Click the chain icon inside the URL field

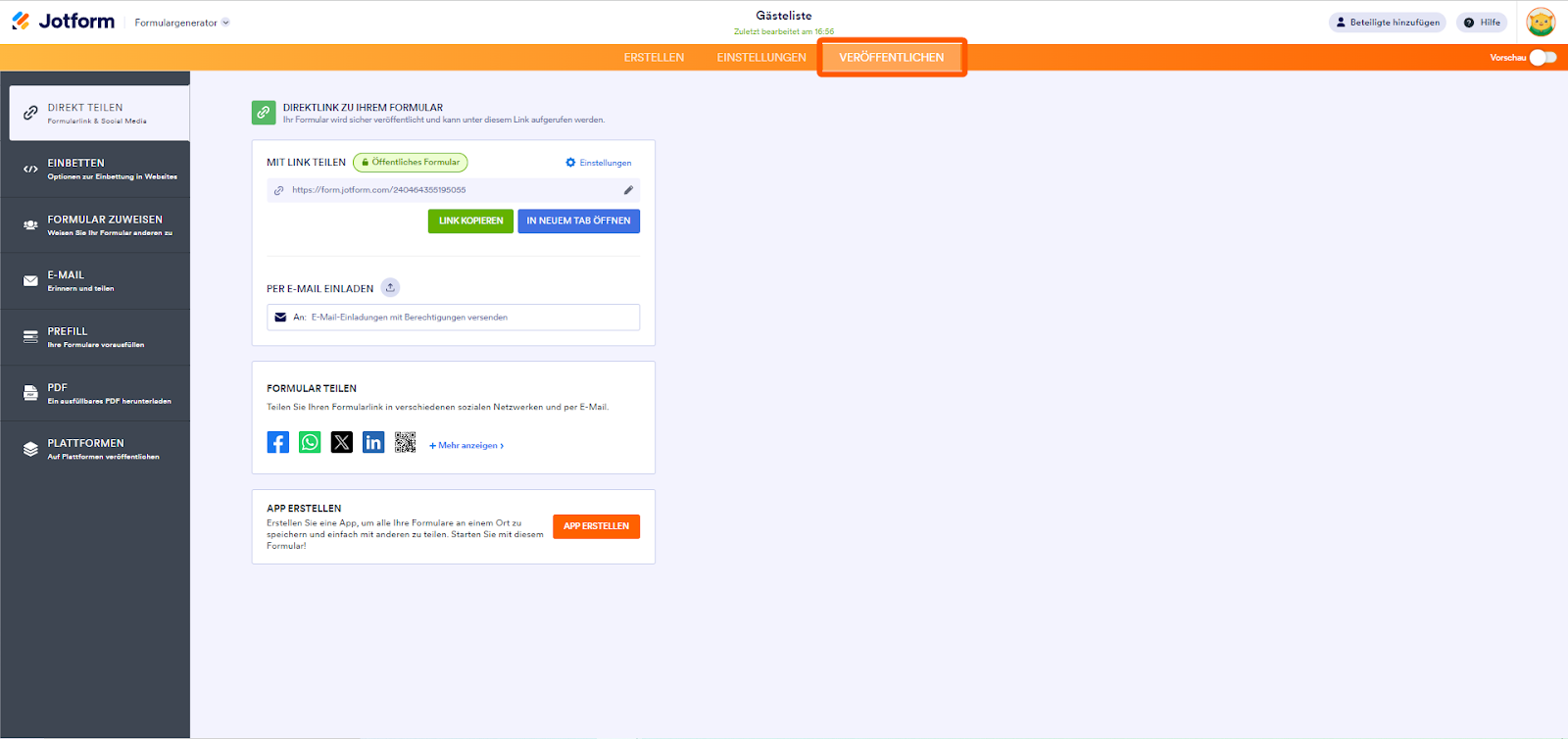click(x=279, y=190)
